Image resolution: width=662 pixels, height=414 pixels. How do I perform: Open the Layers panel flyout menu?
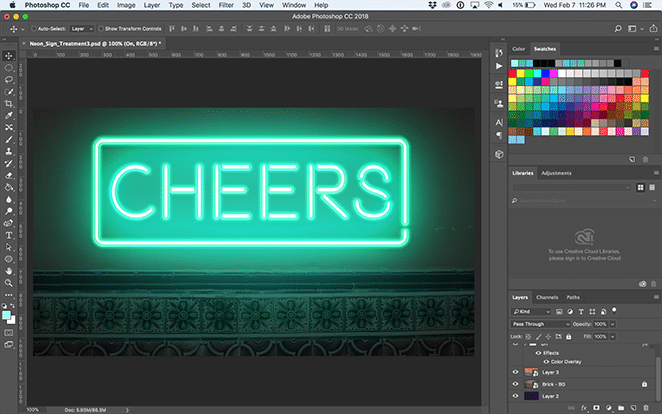pos(656,297)
